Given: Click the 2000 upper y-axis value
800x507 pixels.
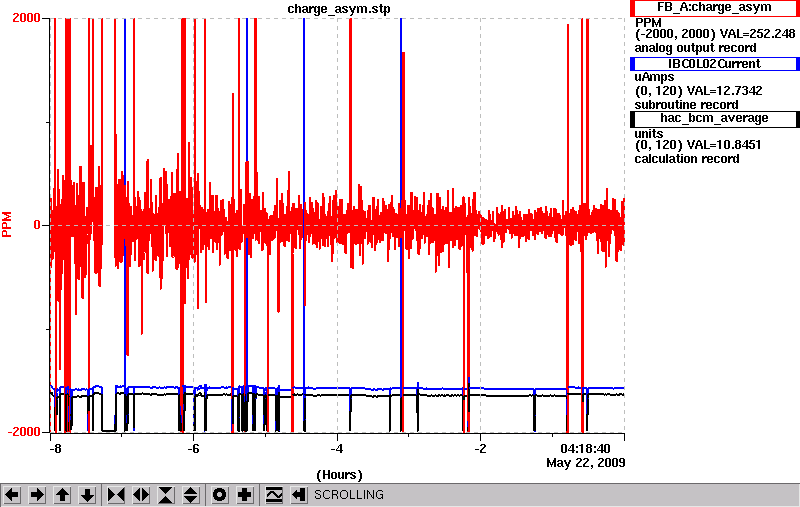Looking at the screenshot, I should coord(27,18).
